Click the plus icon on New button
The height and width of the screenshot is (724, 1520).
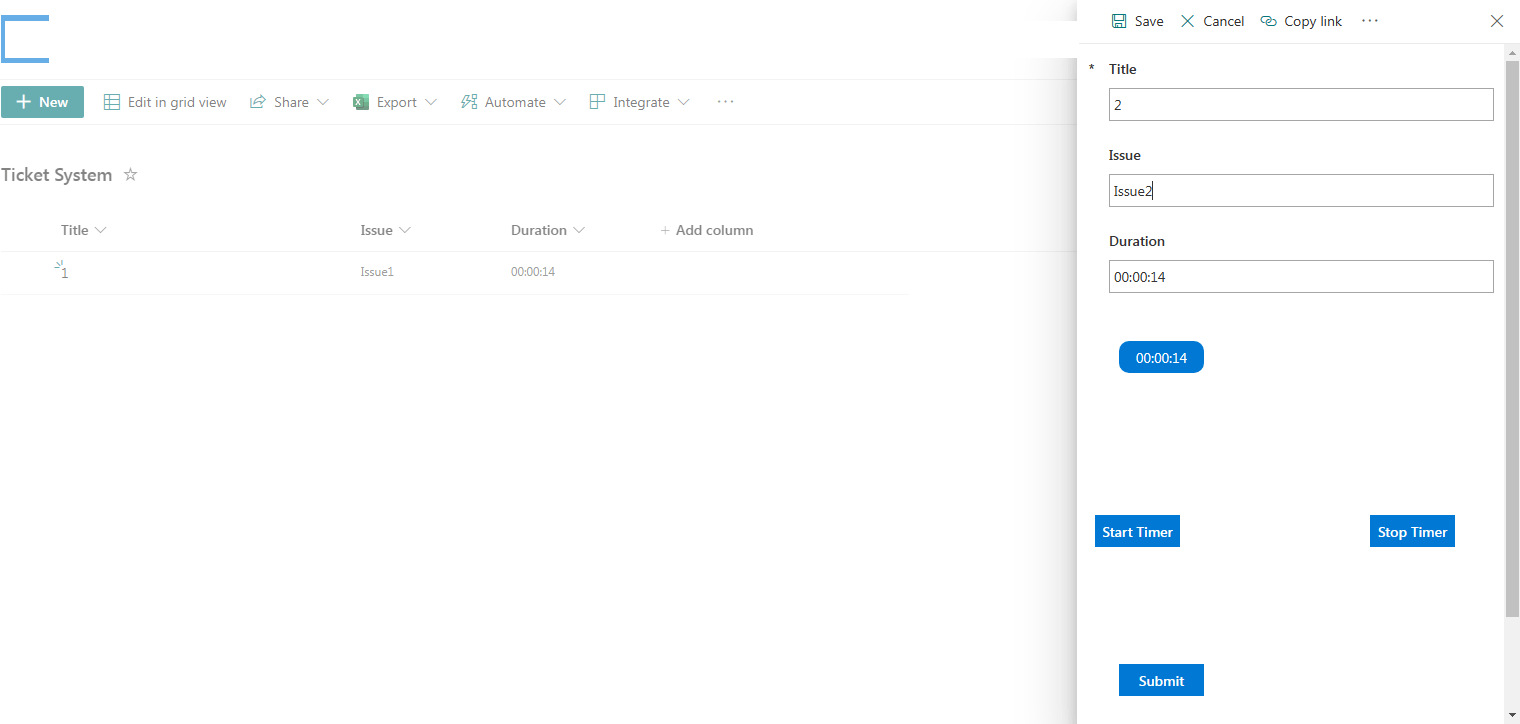click(25, 102)
